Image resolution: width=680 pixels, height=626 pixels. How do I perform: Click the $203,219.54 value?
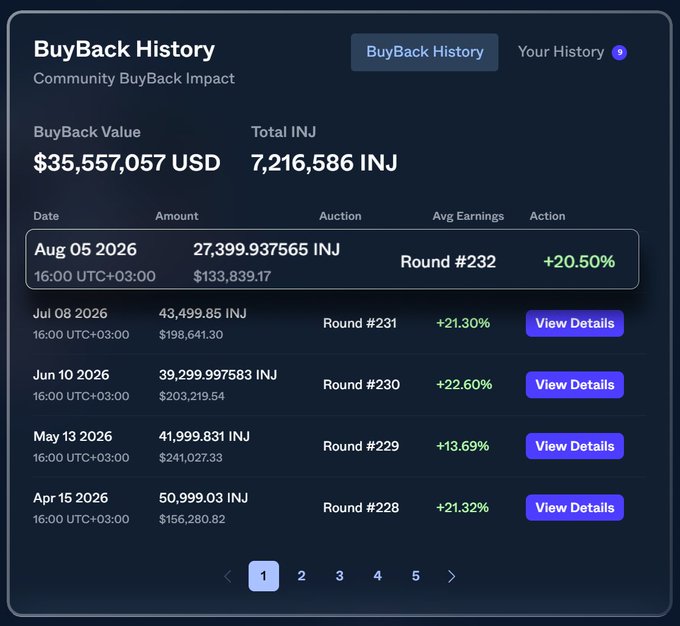coord(192,396)
